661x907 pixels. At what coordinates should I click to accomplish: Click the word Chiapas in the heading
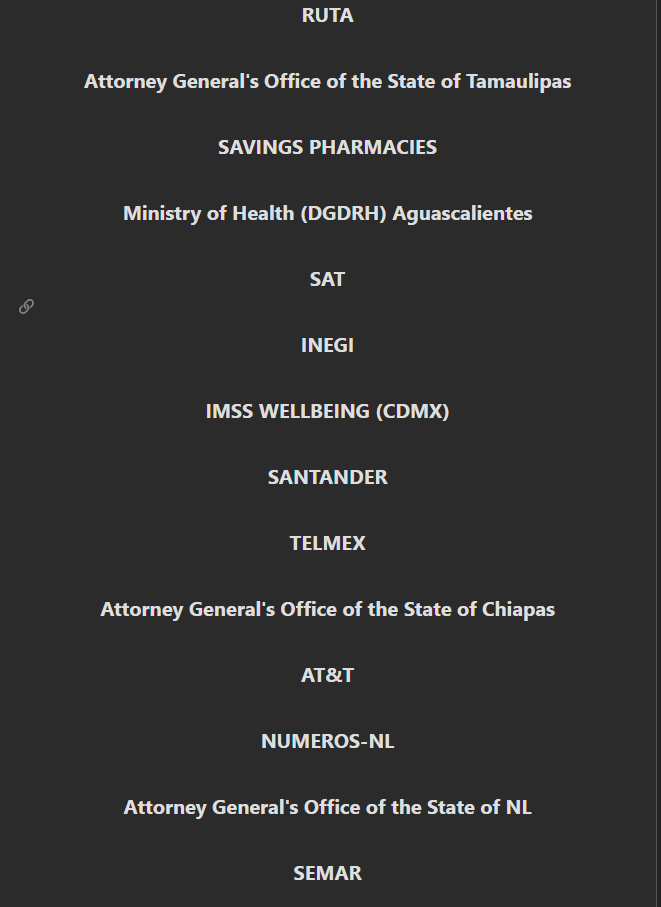tap(518, 610)
